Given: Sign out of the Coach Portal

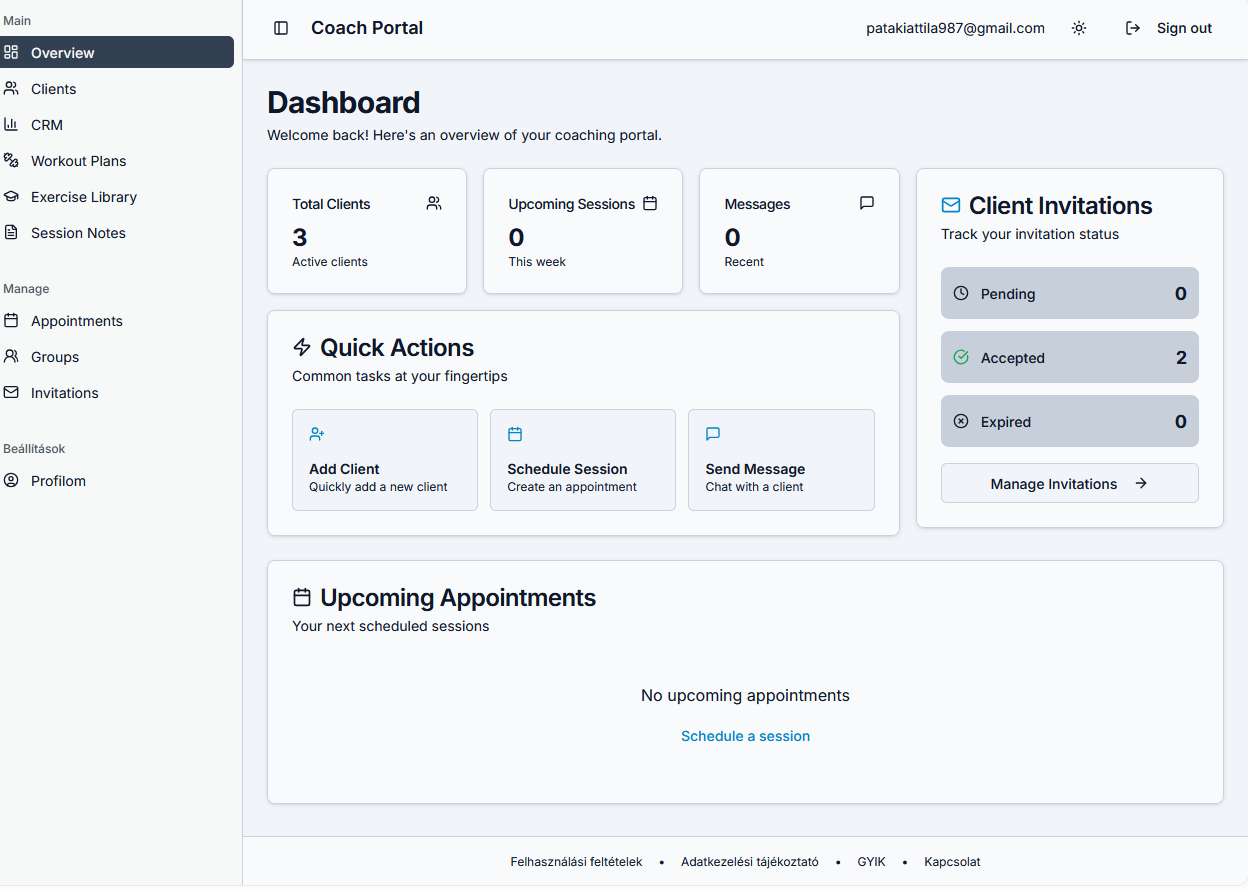Looking at the screenshot, I should click(1168, 28).
